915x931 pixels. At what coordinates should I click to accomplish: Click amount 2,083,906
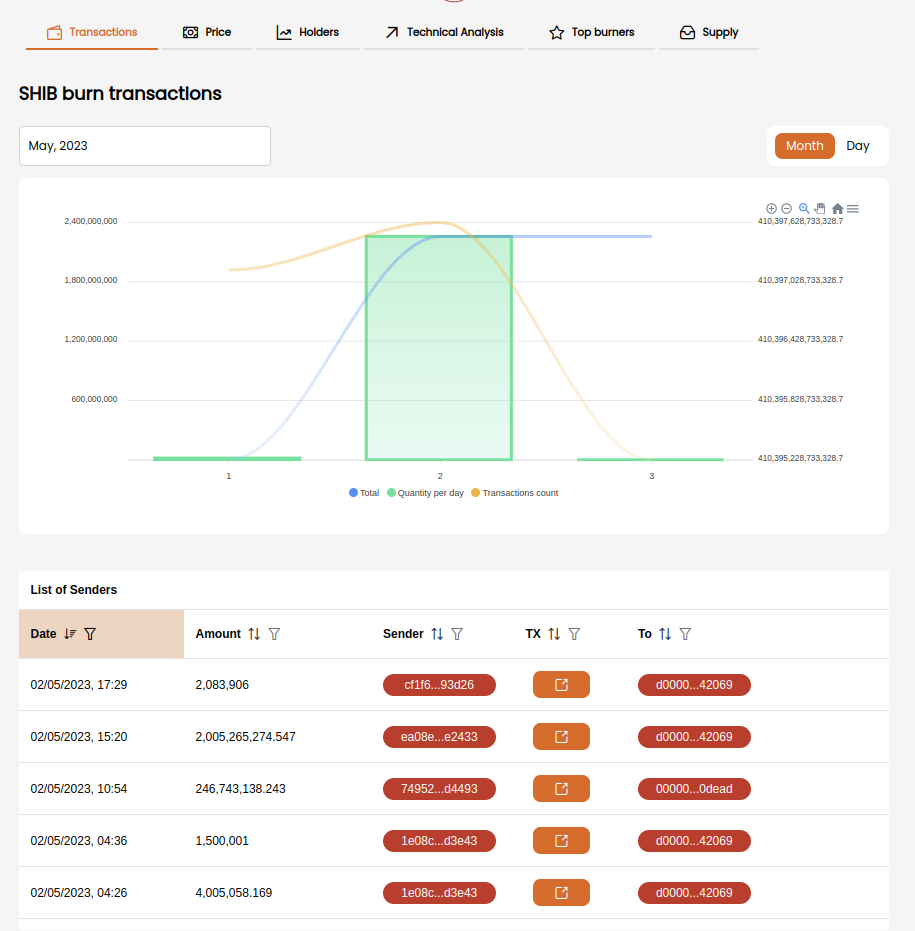[x=222, y=685]
